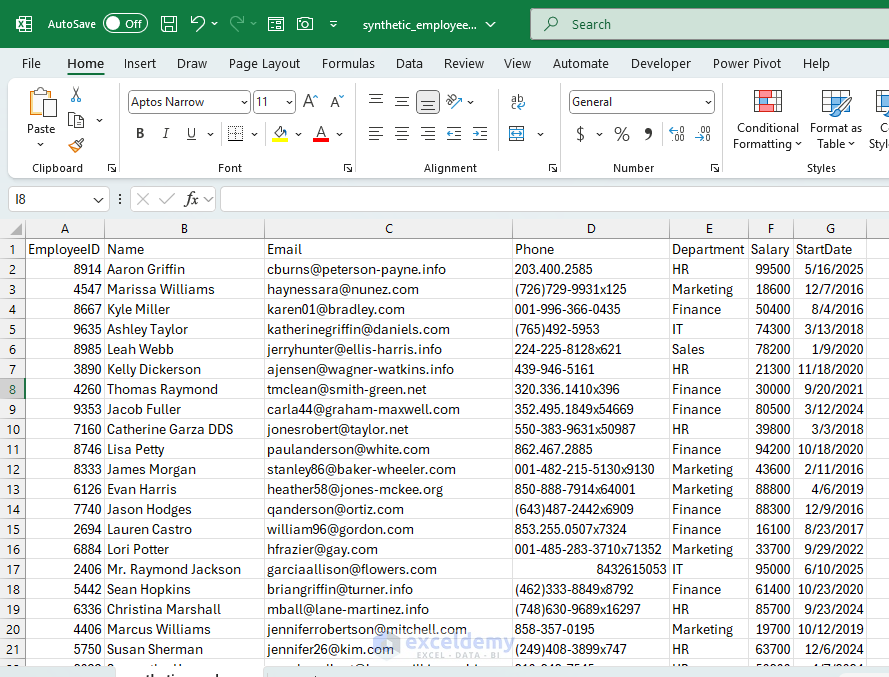The width and height of the screenshot is (889, 677).
Task: Click the camera screenshot icon
Action: [305, 24]
